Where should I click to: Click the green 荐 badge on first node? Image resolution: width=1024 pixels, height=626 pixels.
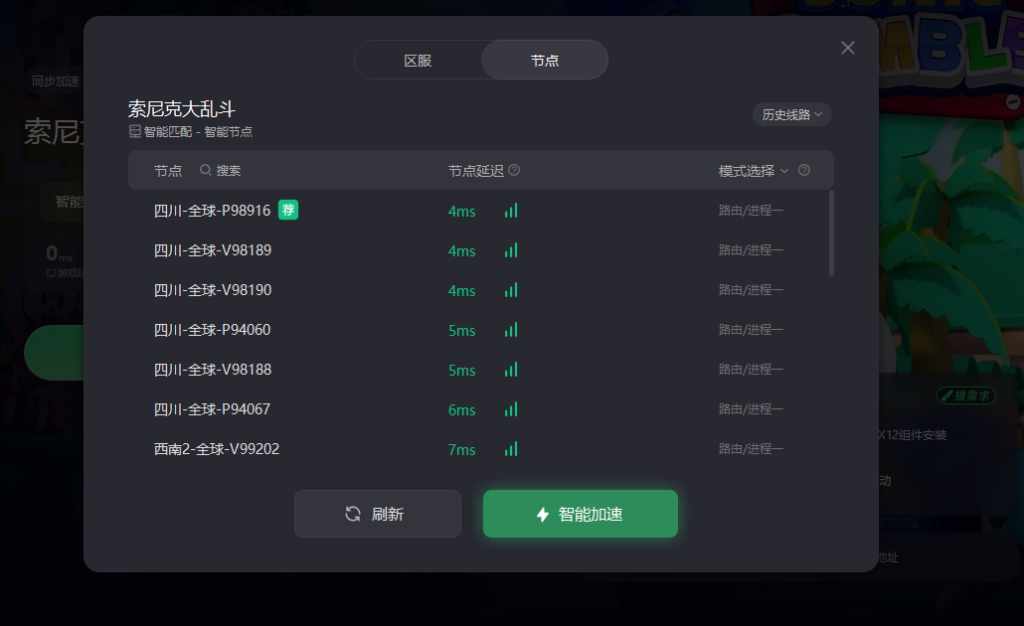(288, 210)
